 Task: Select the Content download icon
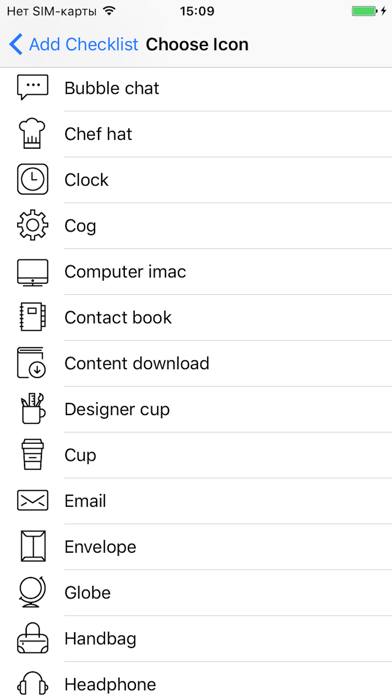click(x=32, y=363)
